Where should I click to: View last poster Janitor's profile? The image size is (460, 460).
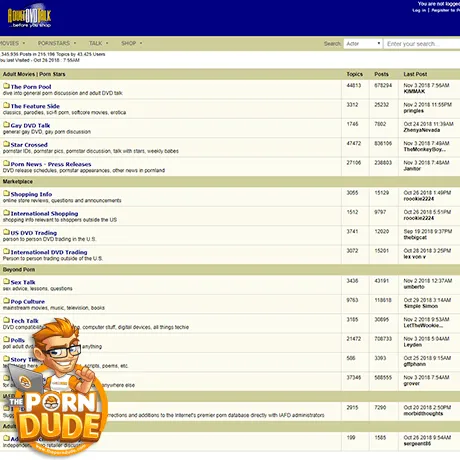tap(412, 169)
